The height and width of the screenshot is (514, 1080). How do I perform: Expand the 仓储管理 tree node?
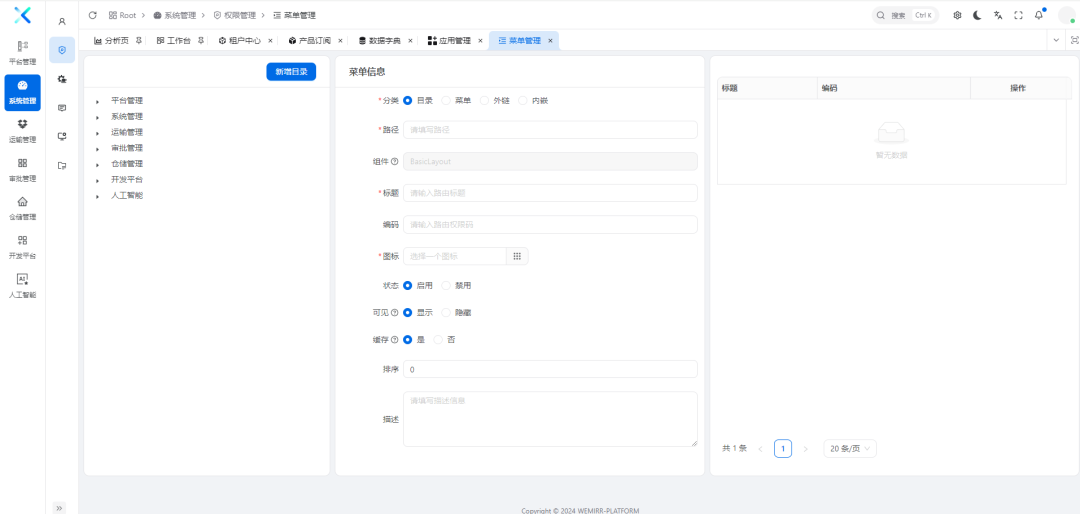pyautogui.click(x=97, y=164)
